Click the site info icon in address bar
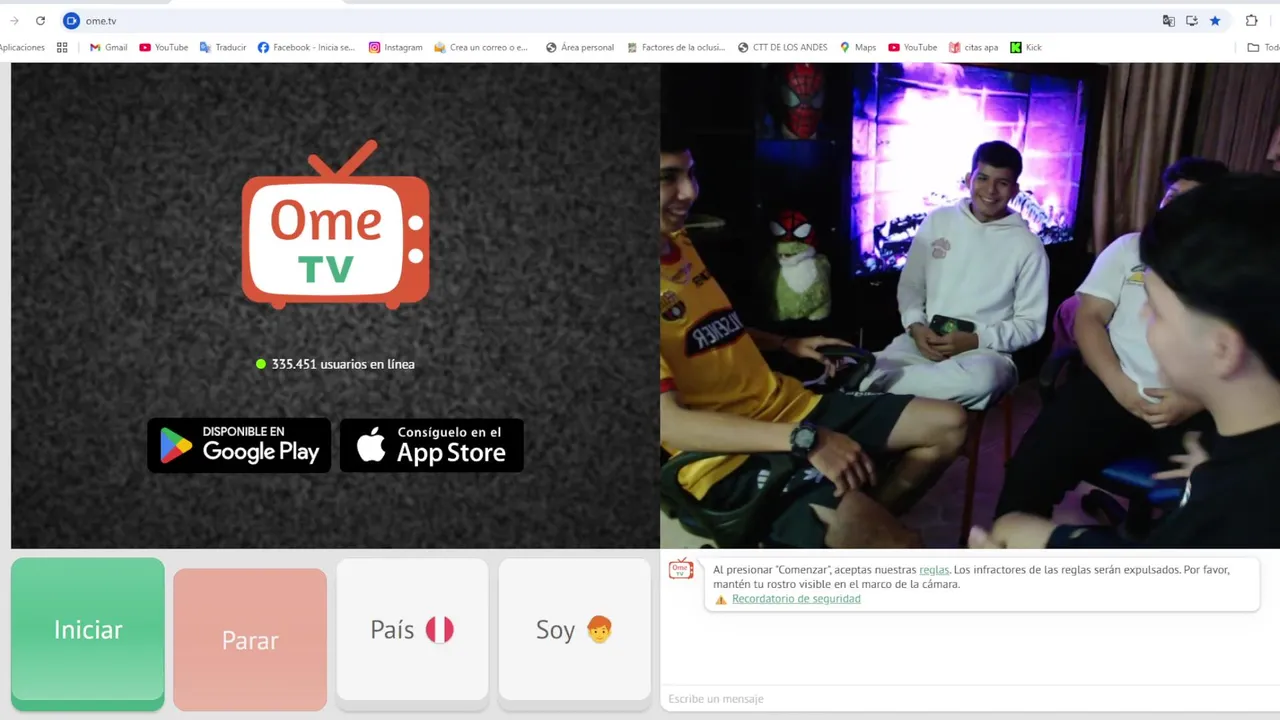The width and height of the screenshot is (1280, 720). coord(71,21)
